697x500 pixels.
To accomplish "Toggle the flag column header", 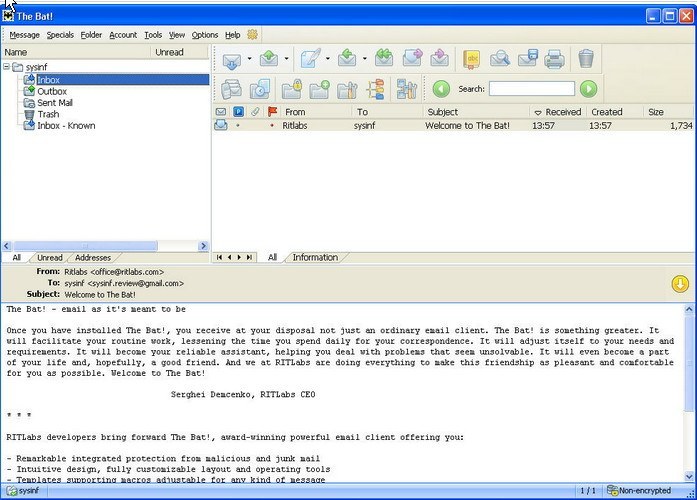I will (x=272, y=112).
